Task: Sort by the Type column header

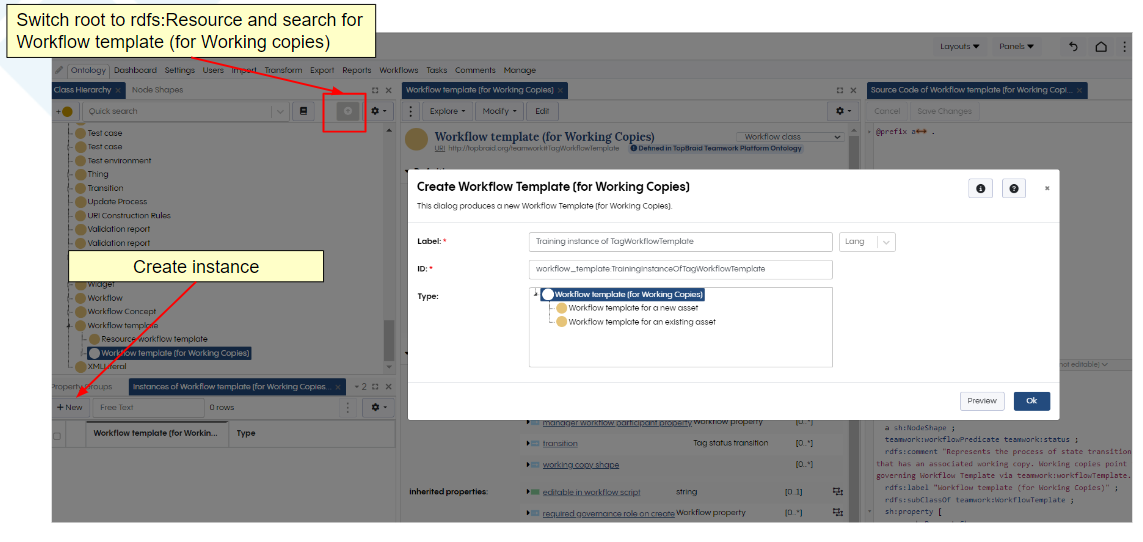Action: (x=246, y=433)
